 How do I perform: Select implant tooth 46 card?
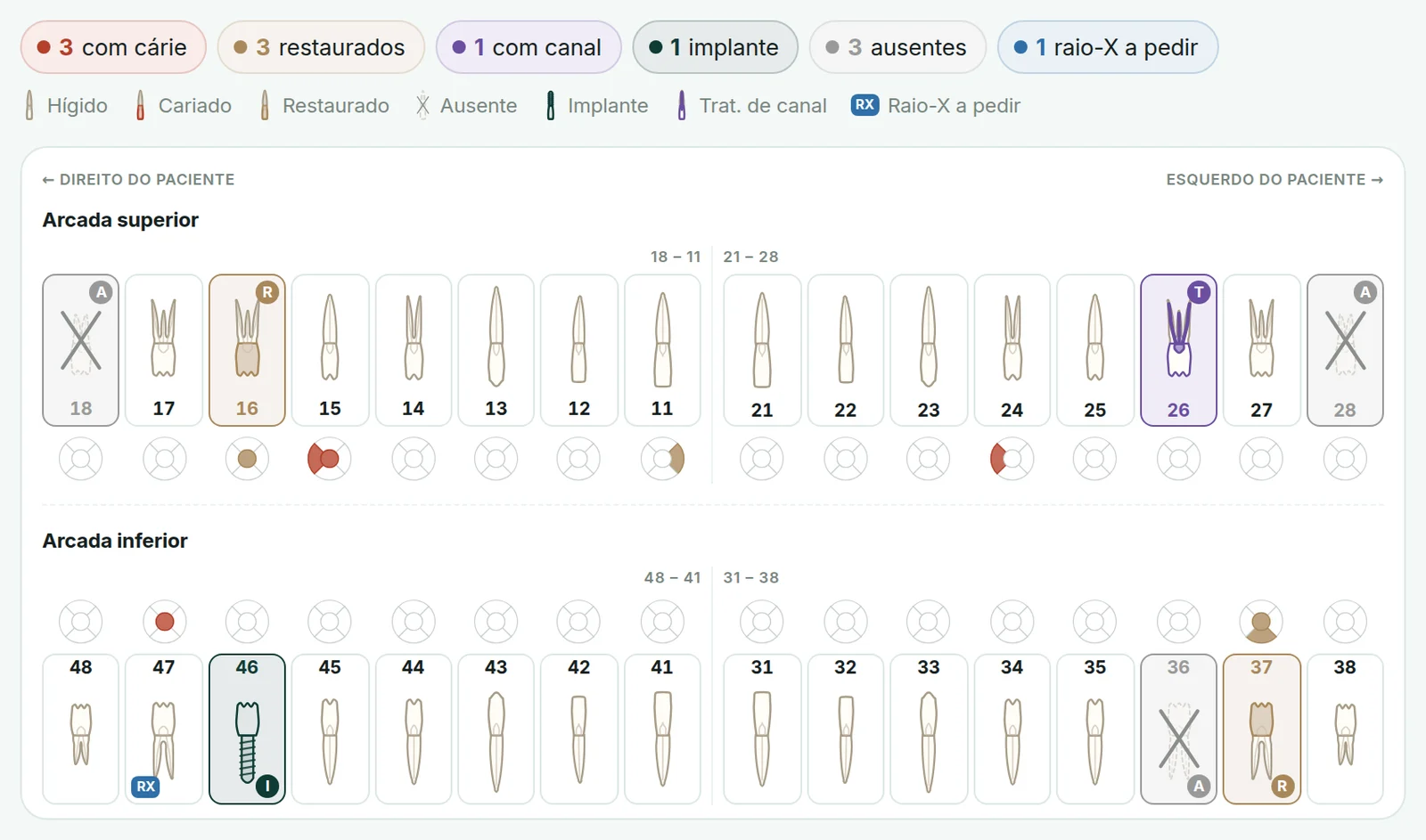[x=247, y=729]
